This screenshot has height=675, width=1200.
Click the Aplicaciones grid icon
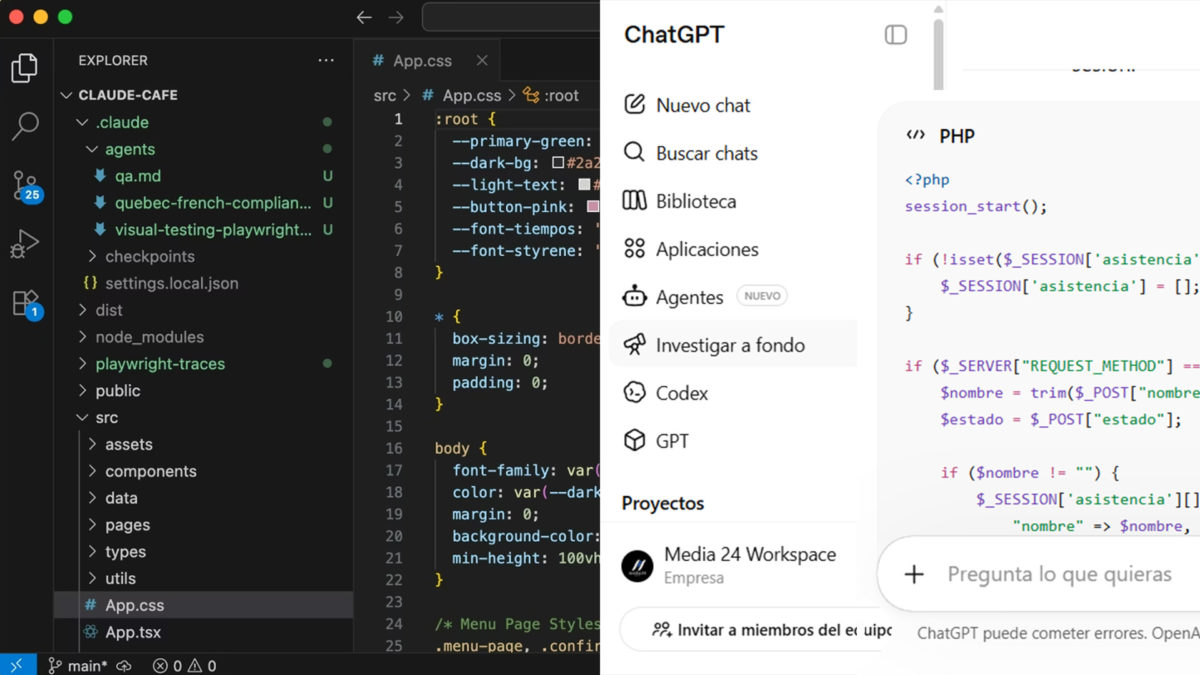point(634,248)
